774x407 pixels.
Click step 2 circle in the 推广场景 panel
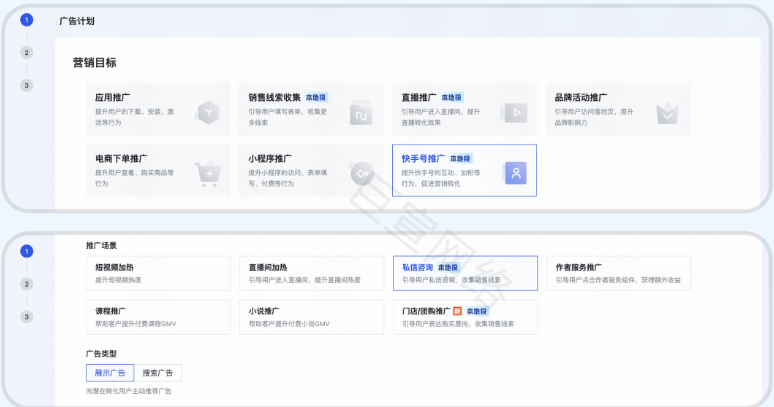click(27, 284)
